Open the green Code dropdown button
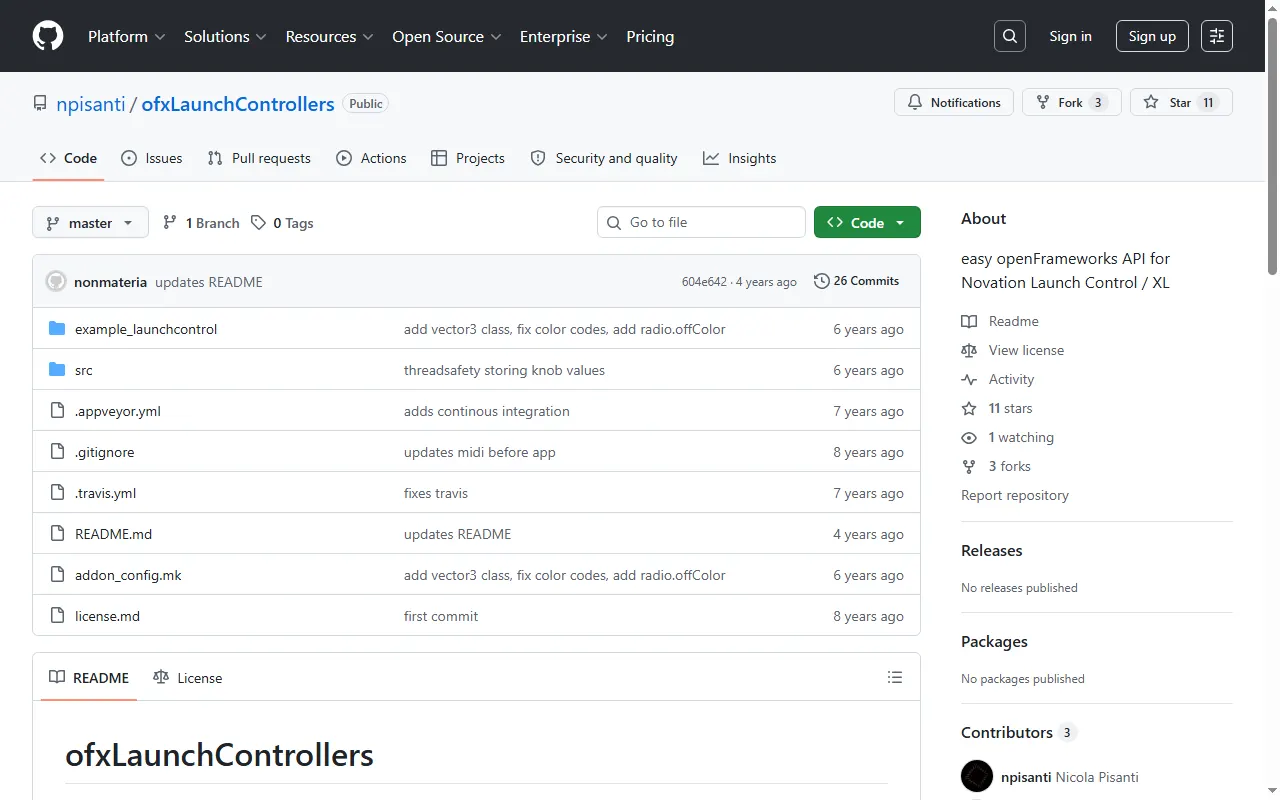 tap(867, 223)
